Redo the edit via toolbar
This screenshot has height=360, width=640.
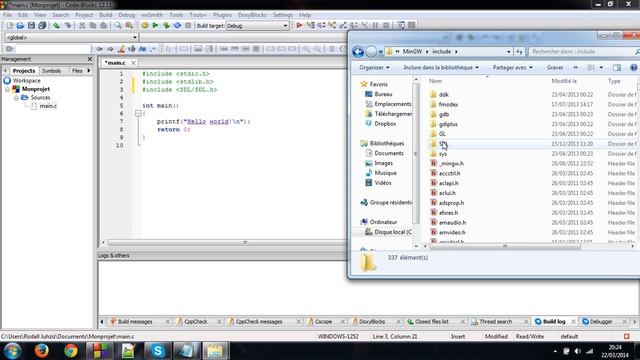tap(68, 25)
